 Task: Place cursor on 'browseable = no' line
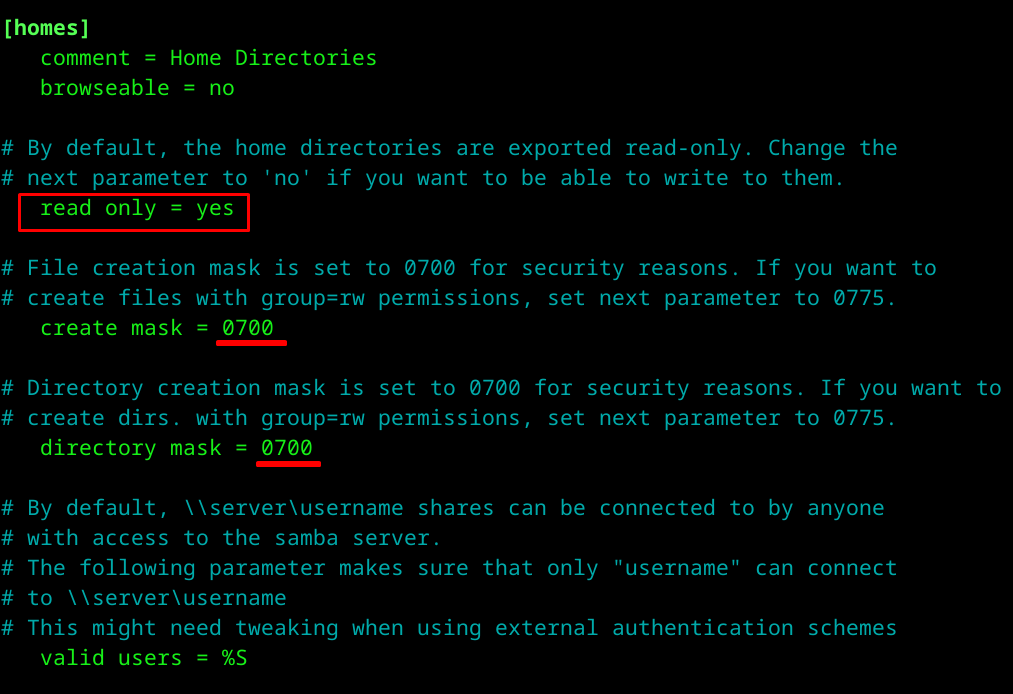click(x=137, y=88)
